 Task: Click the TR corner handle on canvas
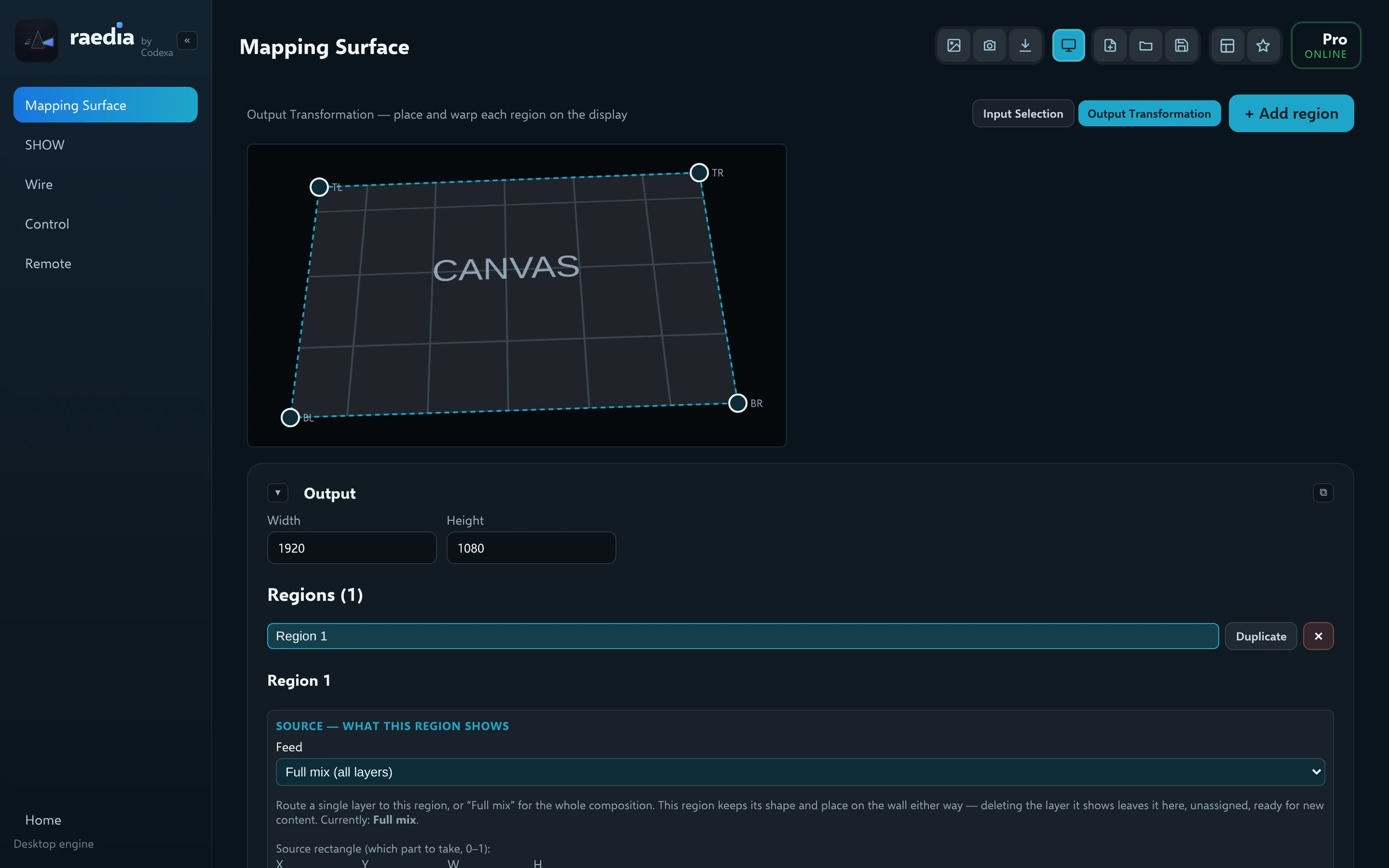point(699,172)
